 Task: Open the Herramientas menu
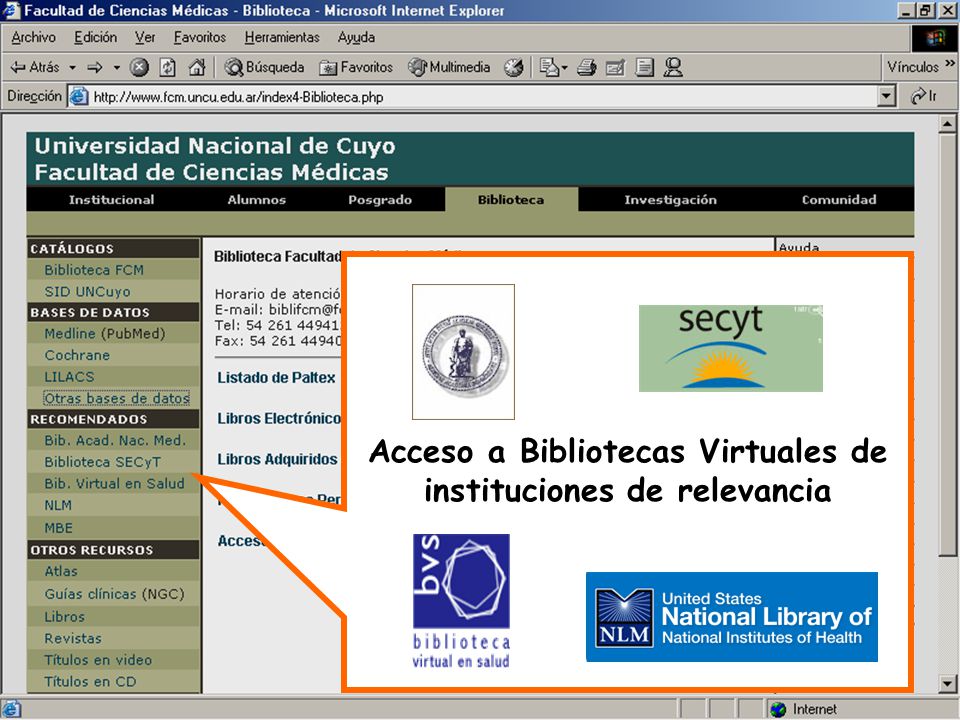click(x=282, y=37)
